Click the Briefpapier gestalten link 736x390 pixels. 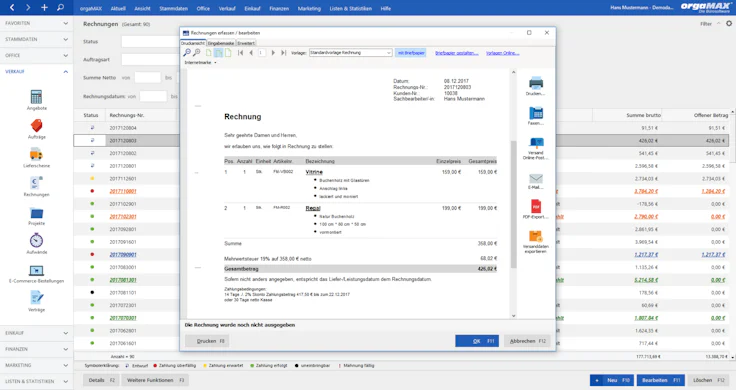pyautogui.click(x=456, y=53)
